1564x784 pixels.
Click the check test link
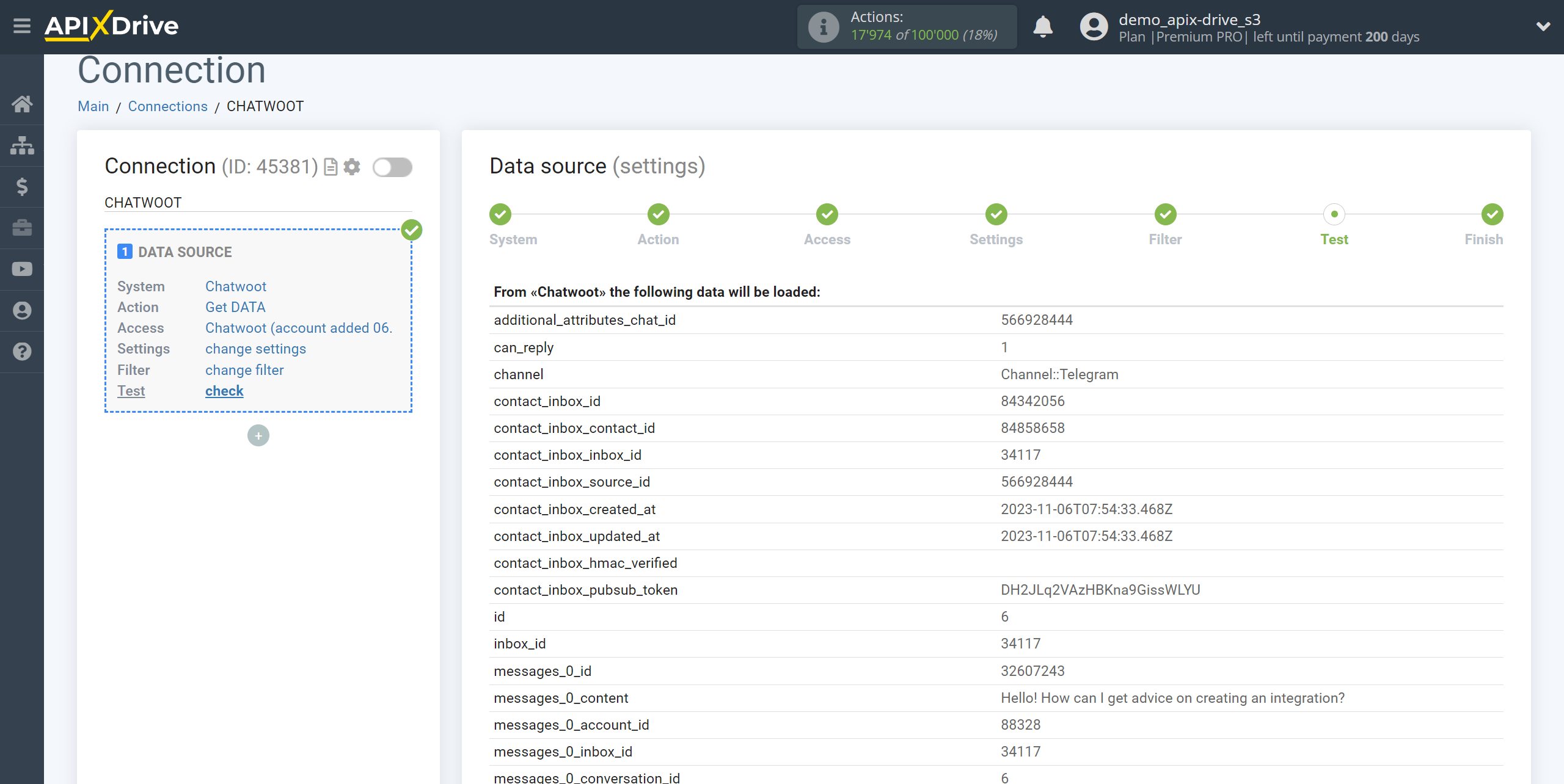[224, 391]
